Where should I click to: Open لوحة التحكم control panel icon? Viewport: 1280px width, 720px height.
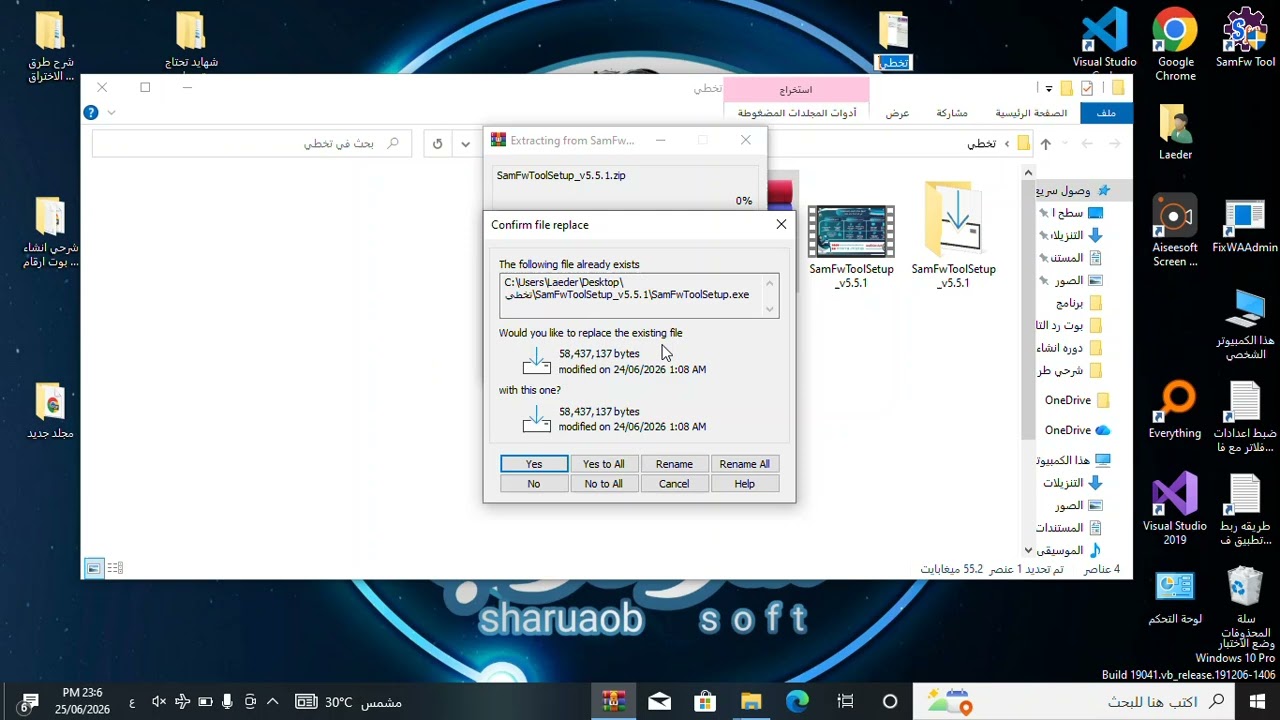[x=1175, y=597]
